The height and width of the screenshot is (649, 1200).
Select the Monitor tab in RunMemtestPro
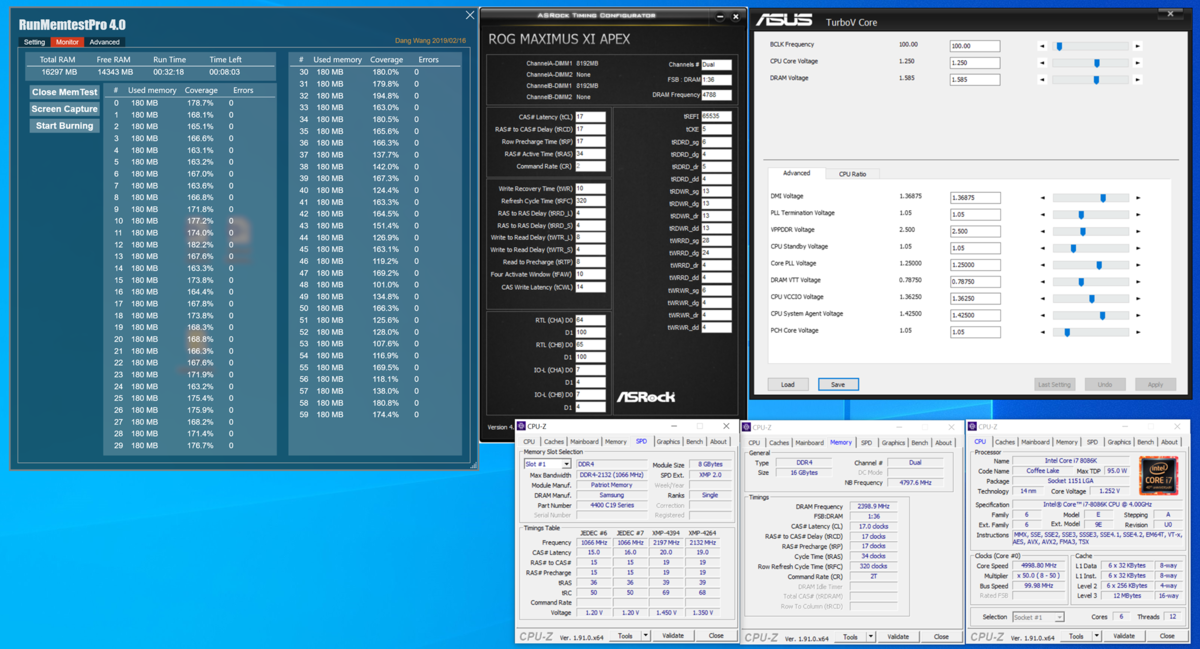pos(67,42)
